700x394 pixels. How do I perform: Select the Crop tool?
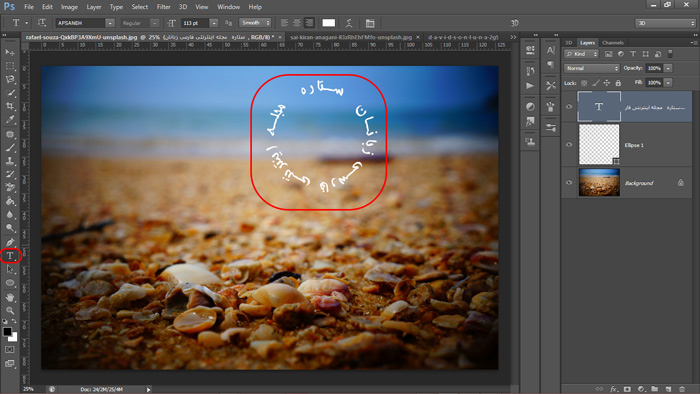point(10,106)
